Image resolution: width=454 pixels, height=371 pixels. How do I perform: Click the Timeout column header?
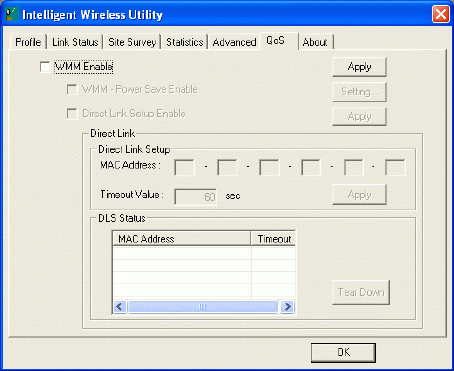point(273,239)
